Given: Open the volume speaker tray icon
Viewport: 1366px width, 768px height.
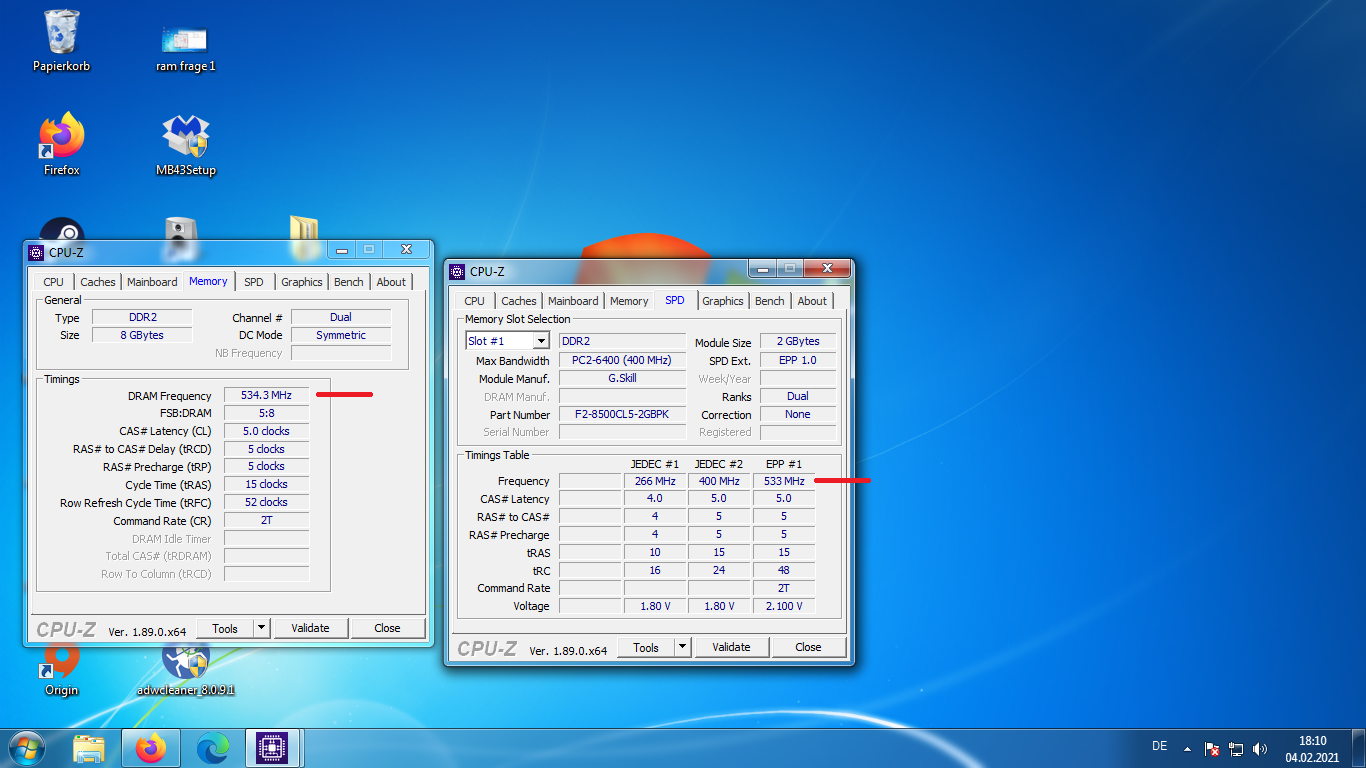Looking at the screenshot, I should click(x=1260, y=748).
